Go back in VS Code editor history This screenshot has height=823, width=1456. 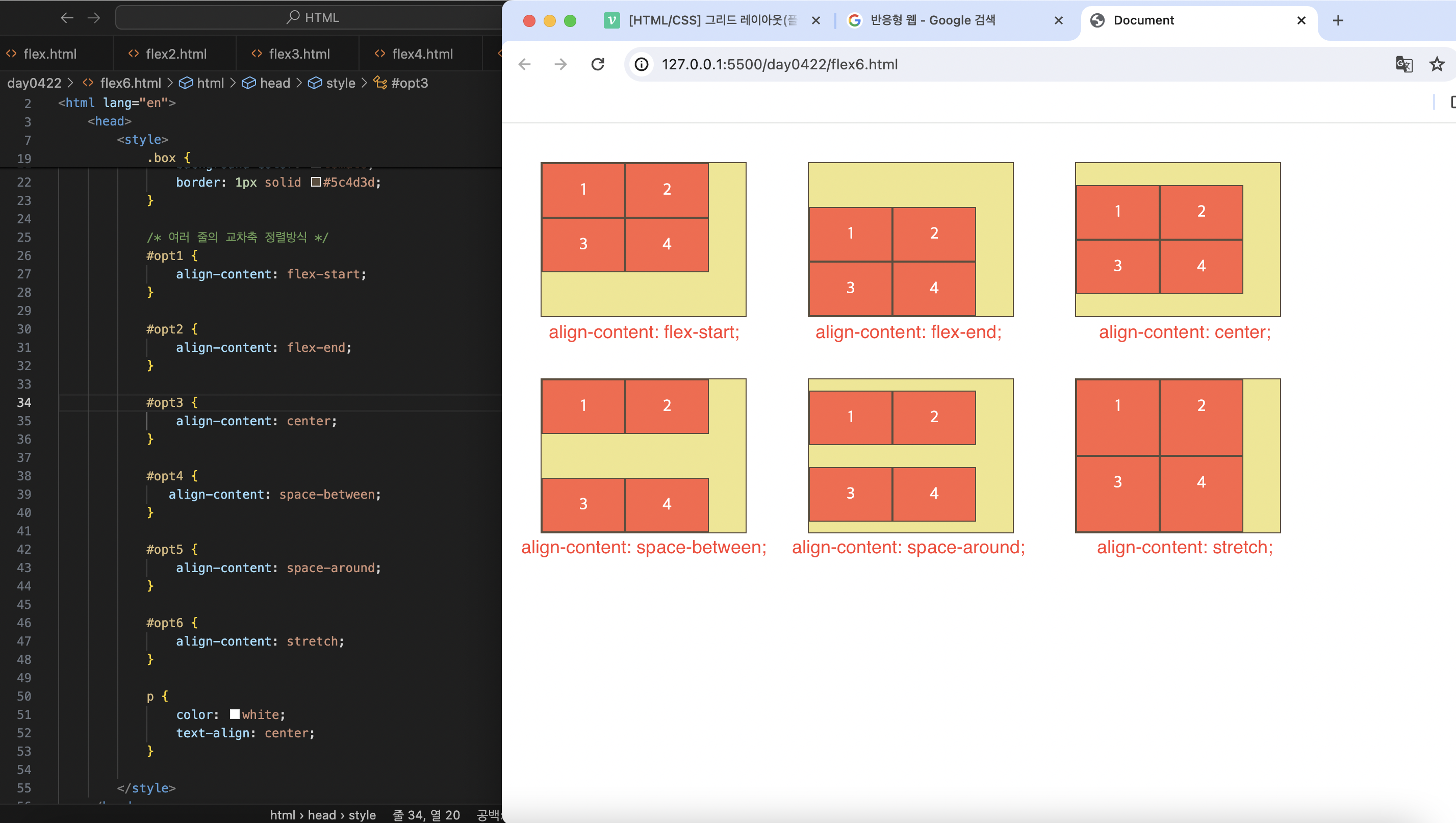point(67,17)
